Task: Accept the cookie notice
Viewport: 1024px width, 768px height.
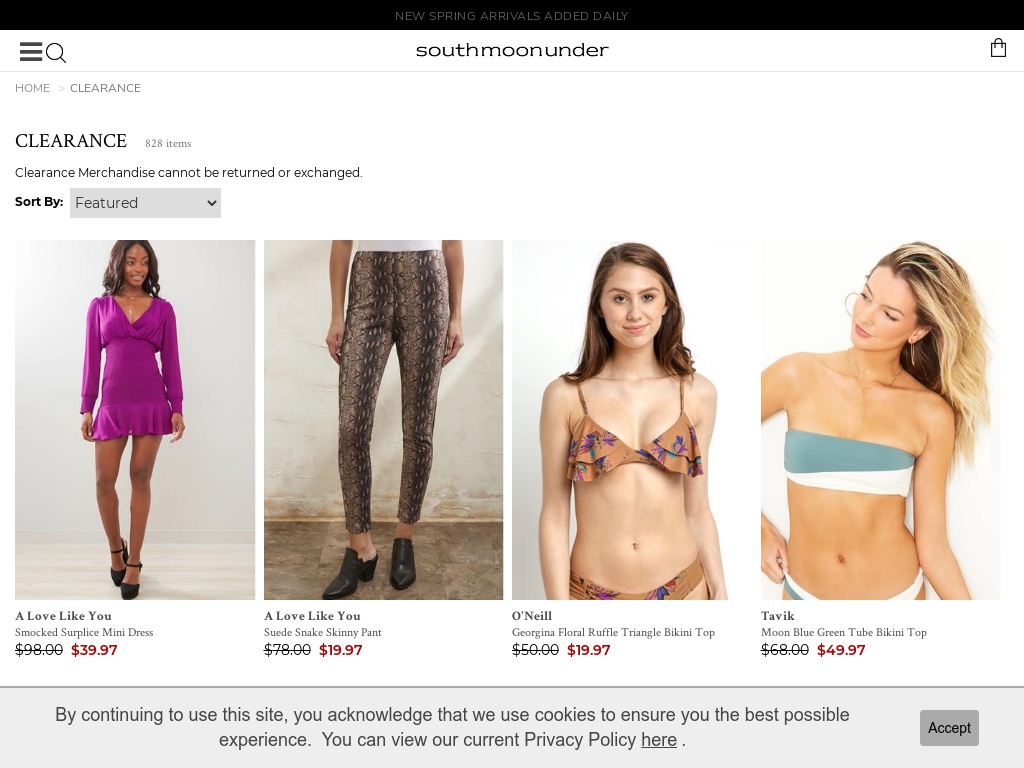Action: click(949, 728)
